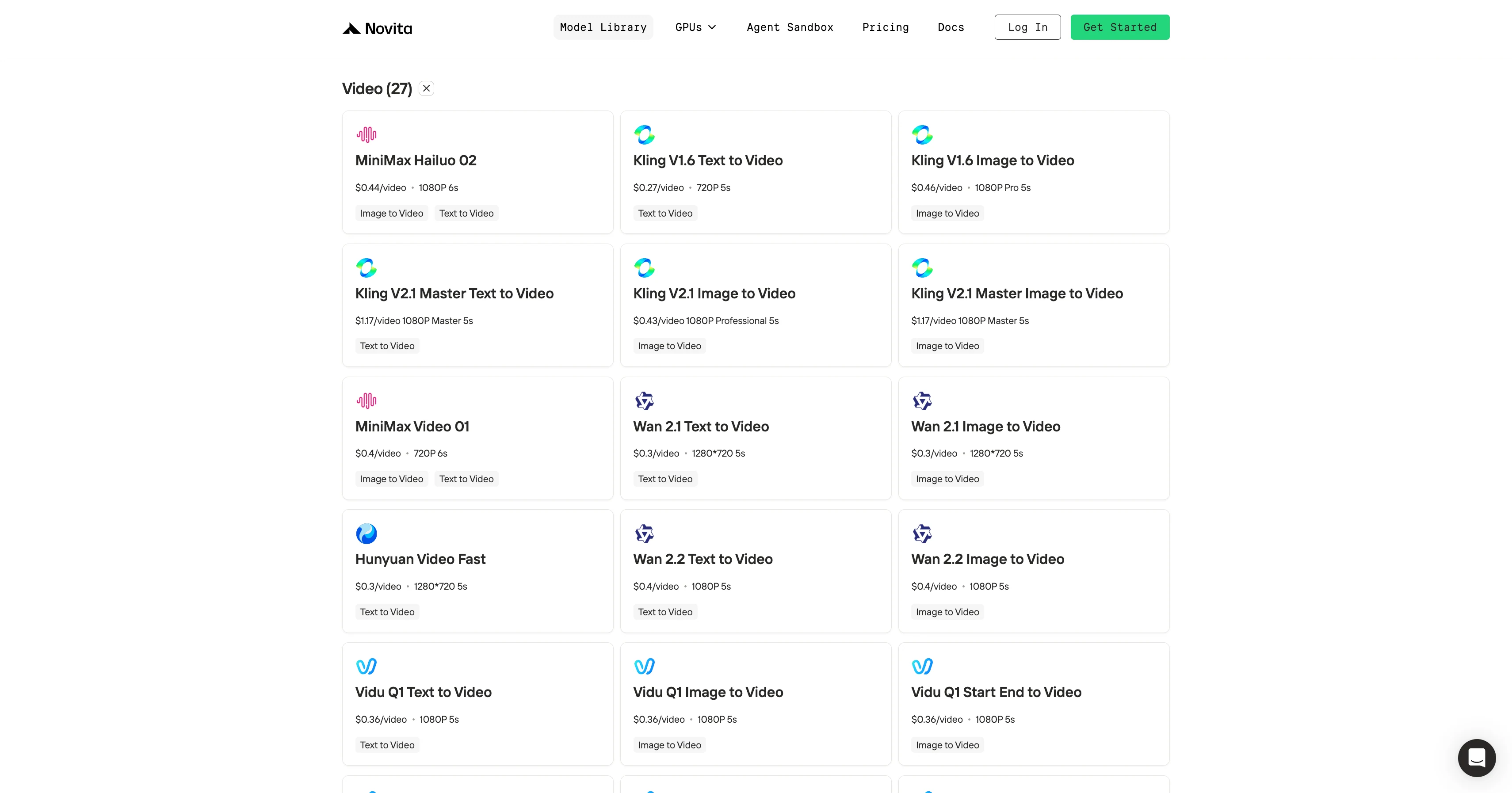Click the Novita logo
Image resolution: width=1512 pixels, height=793 pixels.
378,28
